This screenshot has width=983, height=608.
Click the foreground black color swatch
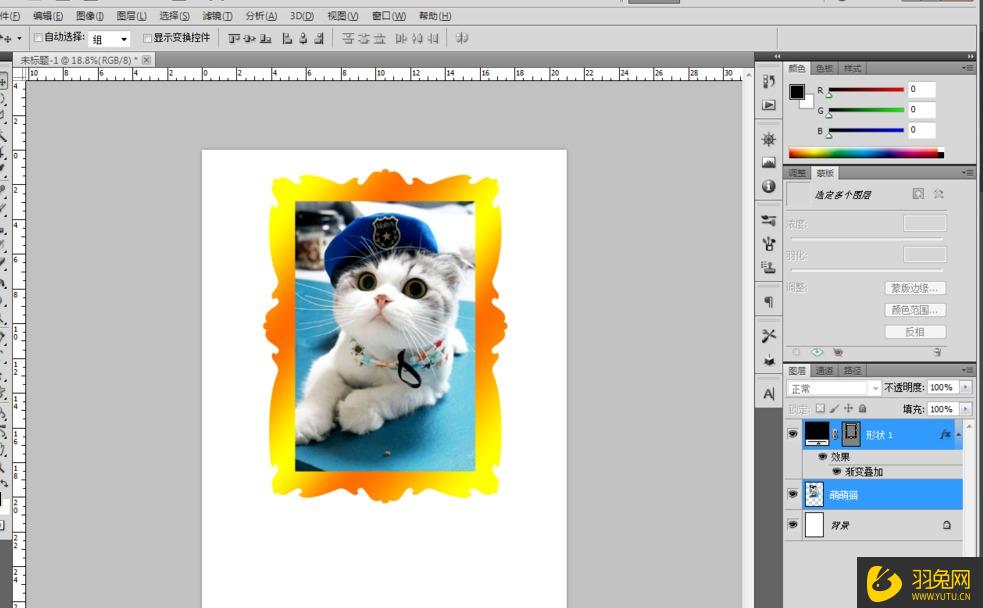pos(797,92)
